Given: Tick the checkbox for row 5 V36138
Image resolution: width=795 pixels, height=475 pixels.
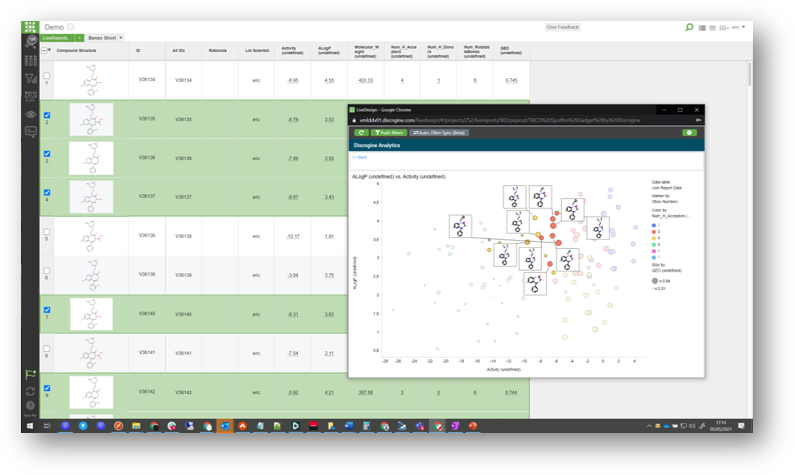Looking at the screenshot, I should [47, 232].
